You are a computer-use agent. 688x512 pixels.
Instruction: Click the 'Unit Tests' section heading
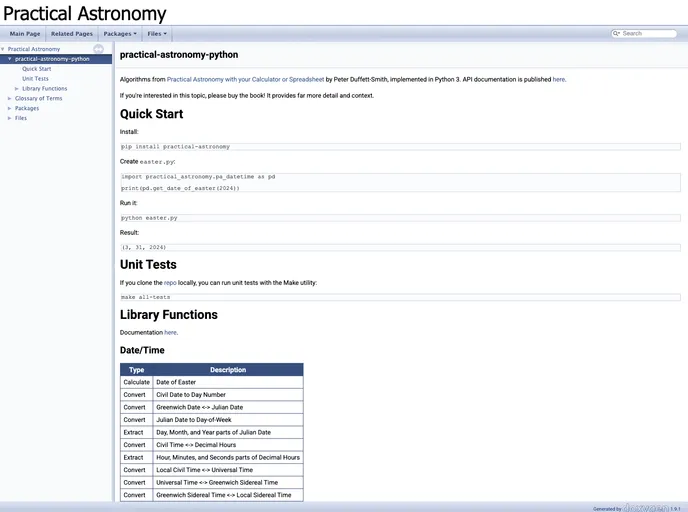coord(148,265)
